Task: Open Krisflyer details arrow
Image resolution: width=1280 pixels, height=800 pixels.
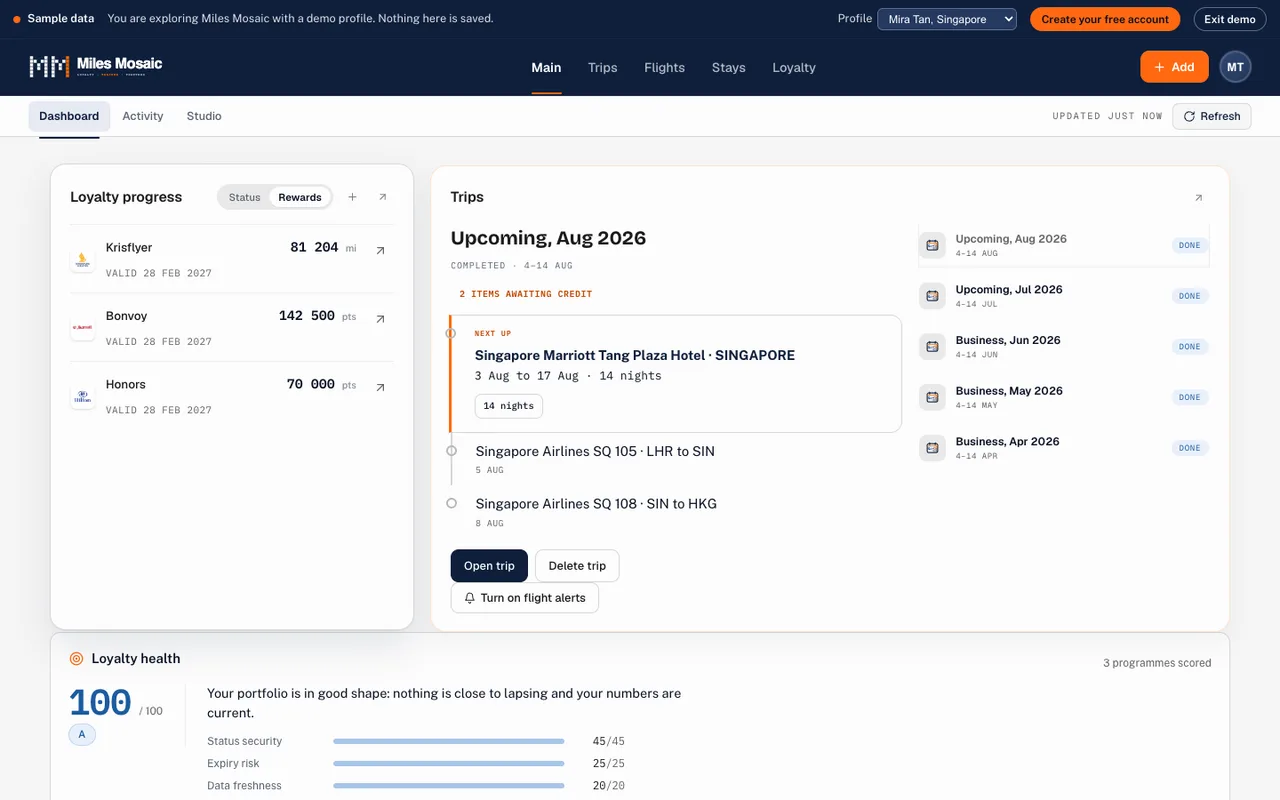Action: pyautogui.click(x=380, y=251)
